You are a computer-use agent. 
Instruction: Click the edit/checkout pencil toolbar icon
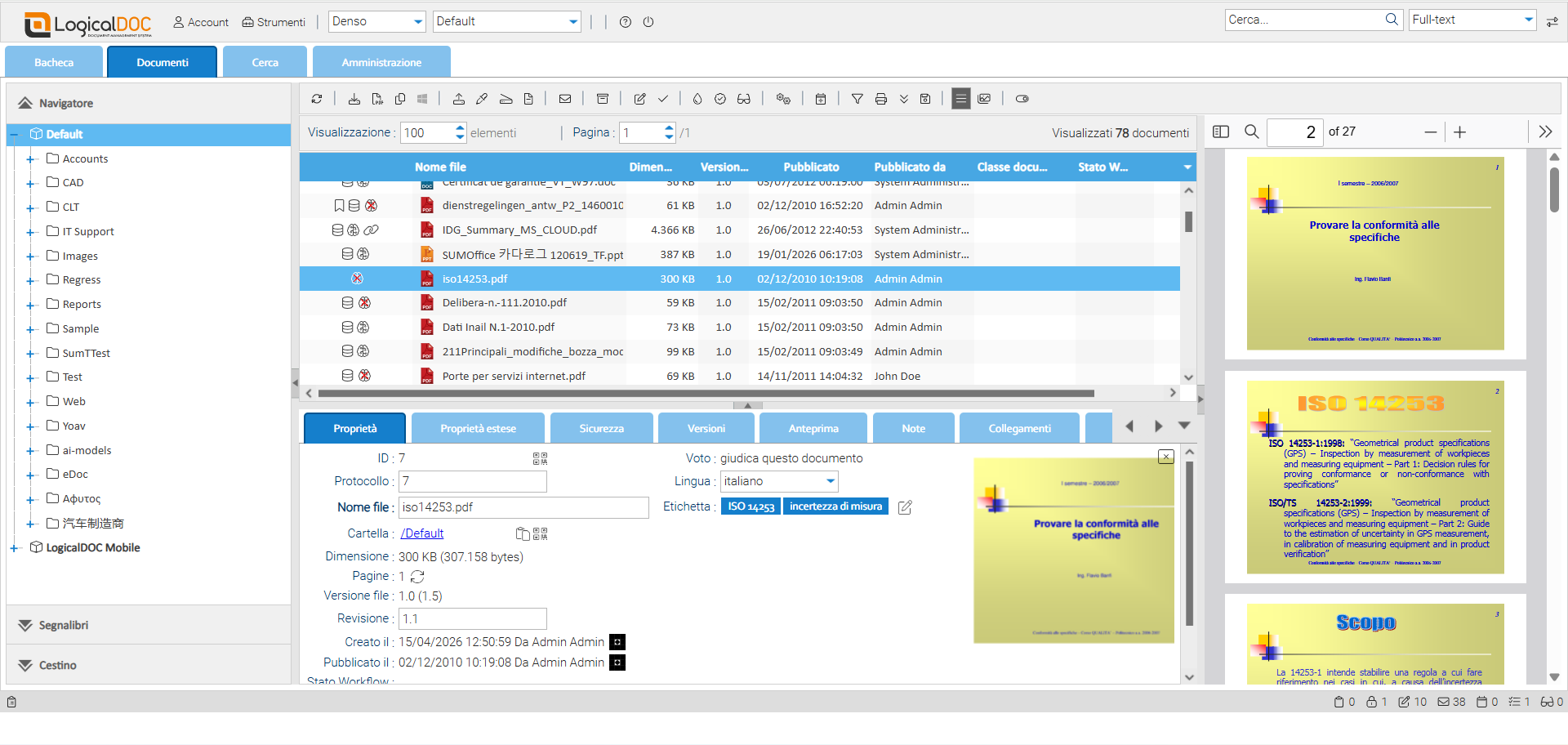[640, 99]
